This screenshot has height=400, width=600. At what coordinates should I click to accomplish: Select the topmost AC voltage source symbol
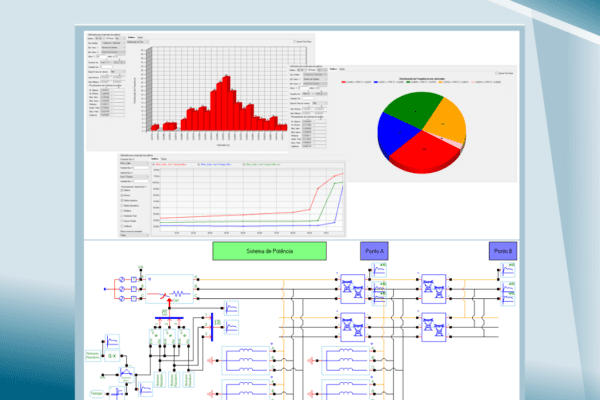[x=122, y=279]
